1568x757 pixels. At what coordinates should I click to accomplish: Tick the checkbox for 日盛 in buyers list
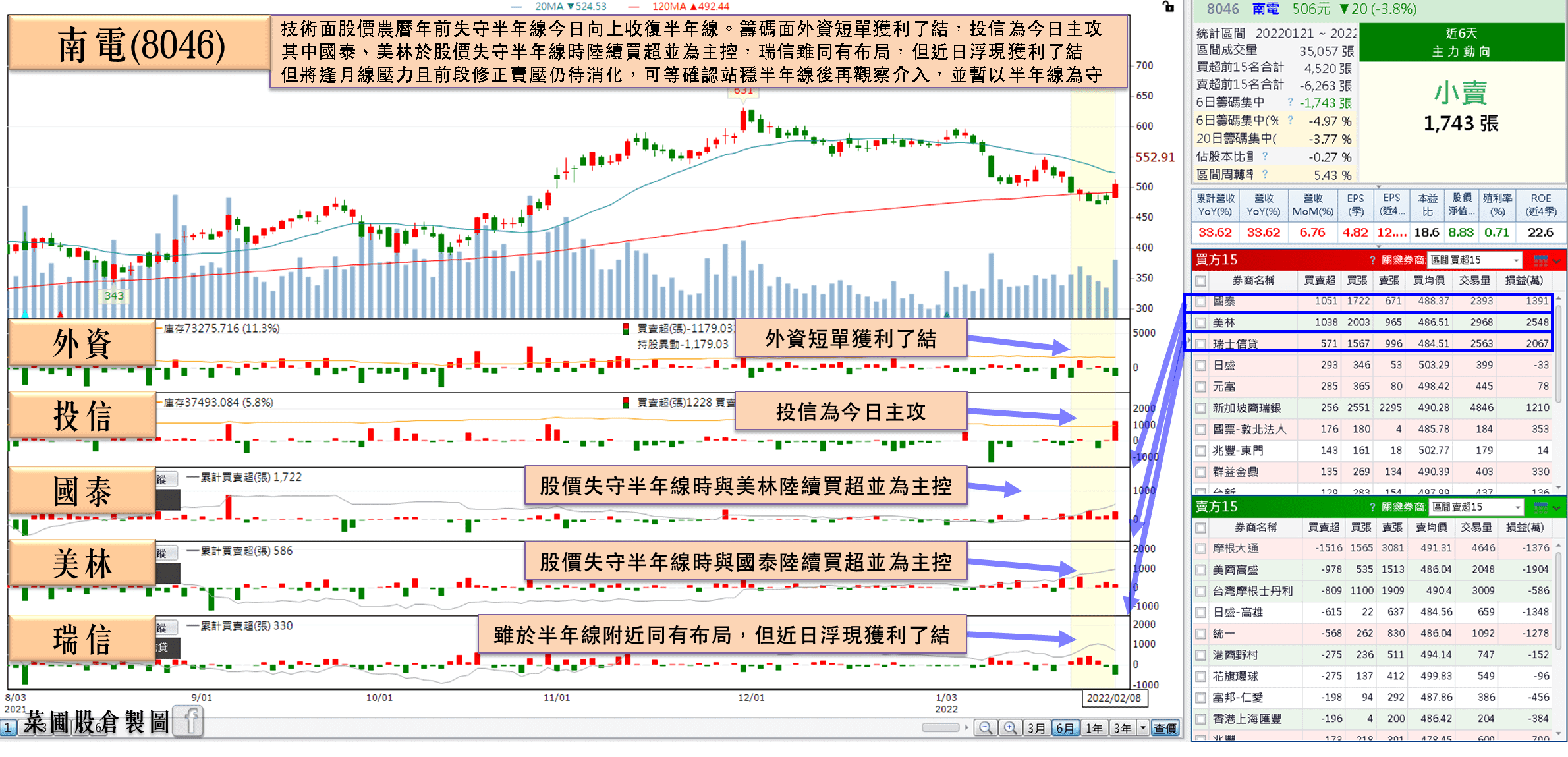point(1201,366)
